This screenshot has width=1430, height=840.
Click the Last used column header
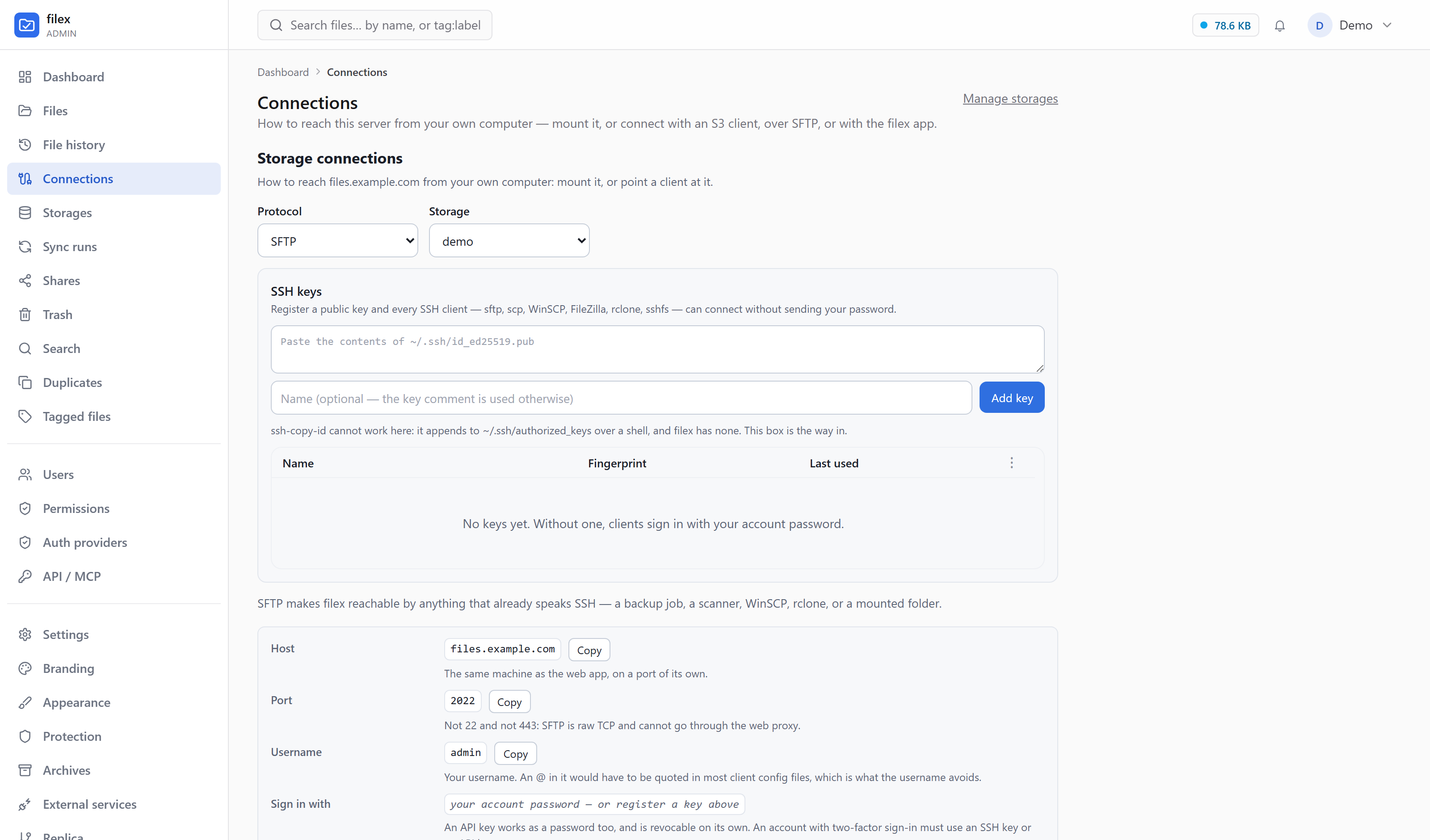pos(833,463)
